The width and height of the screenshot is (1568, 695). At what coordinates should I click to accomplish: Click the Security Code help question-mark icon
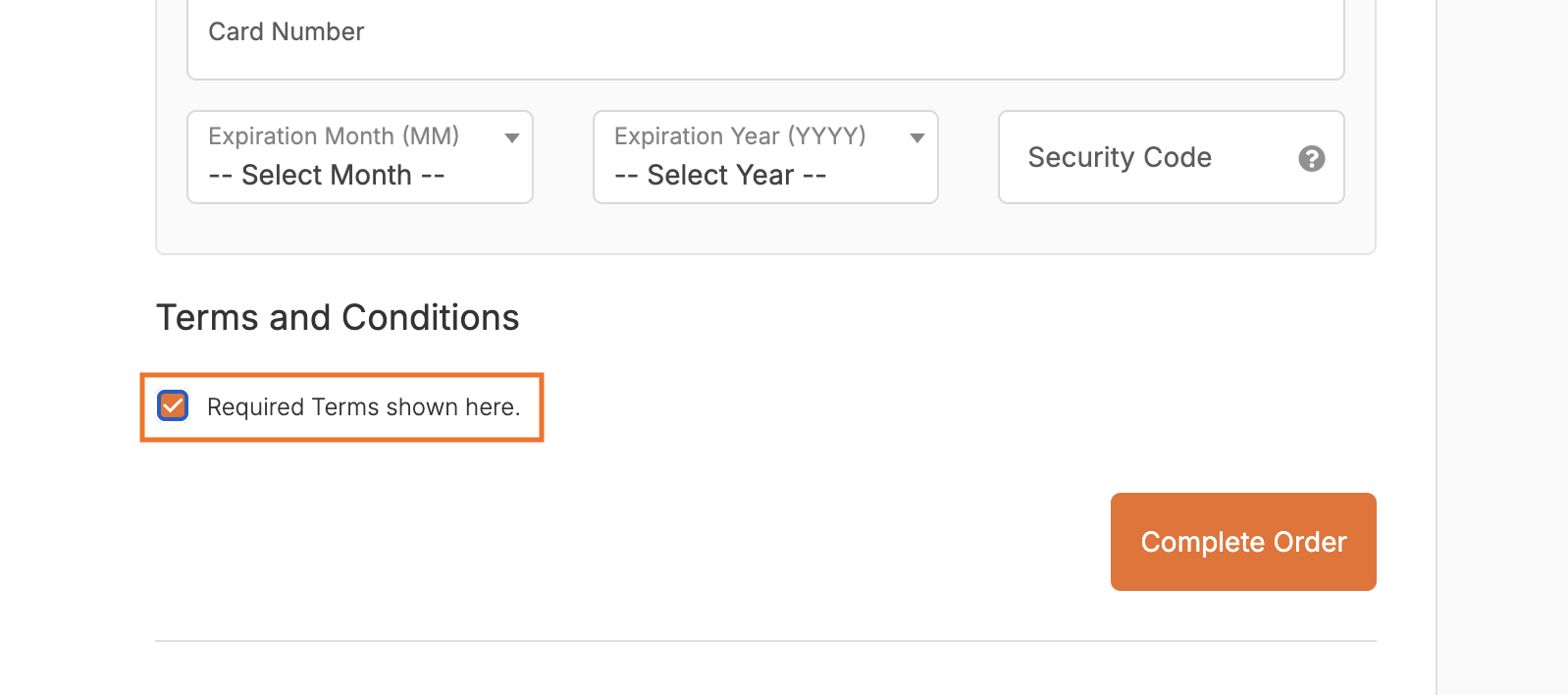[x=1311, y=158]
